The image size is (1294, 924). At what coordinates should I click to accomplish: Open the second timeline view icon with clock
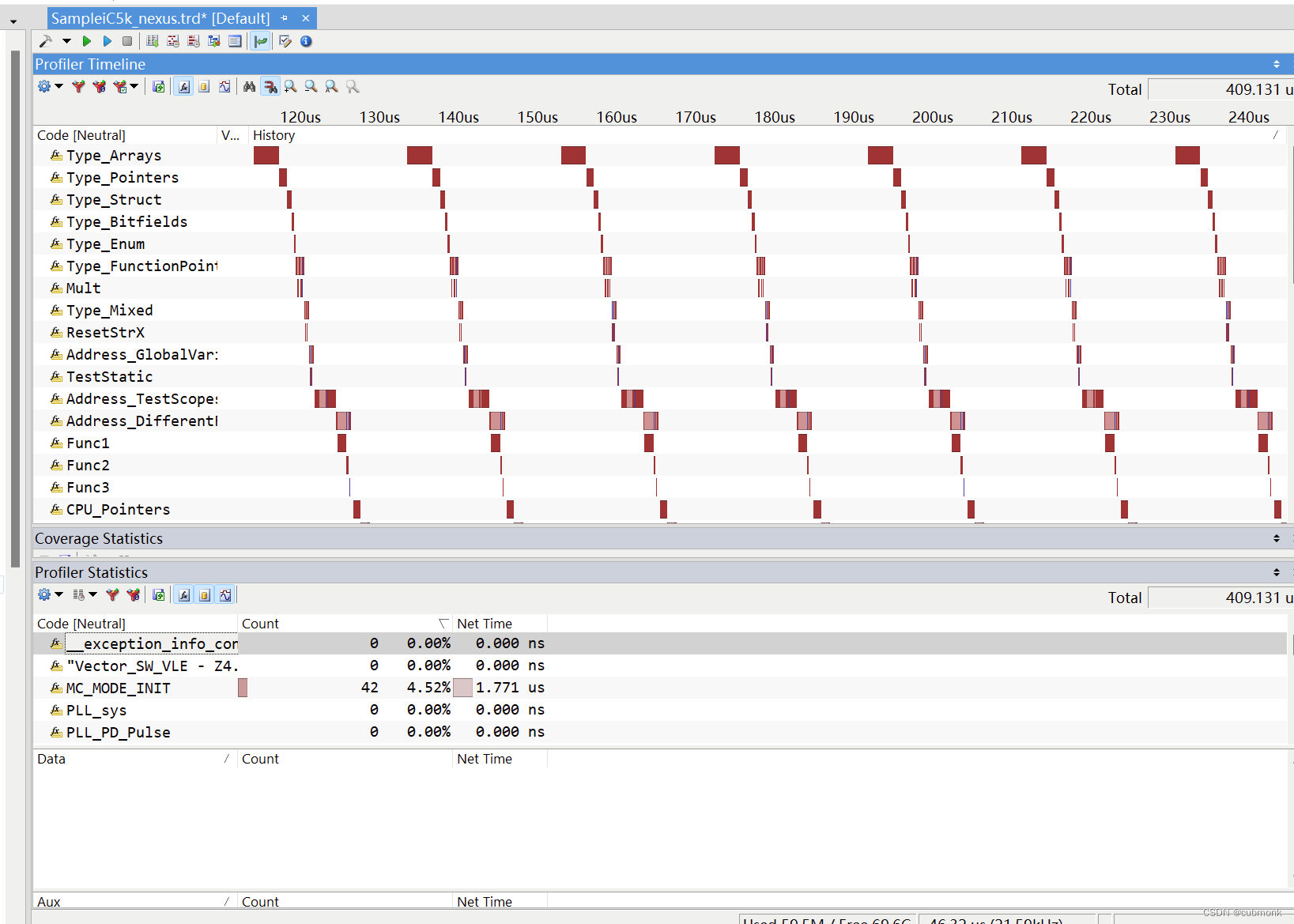pos(194,41)
